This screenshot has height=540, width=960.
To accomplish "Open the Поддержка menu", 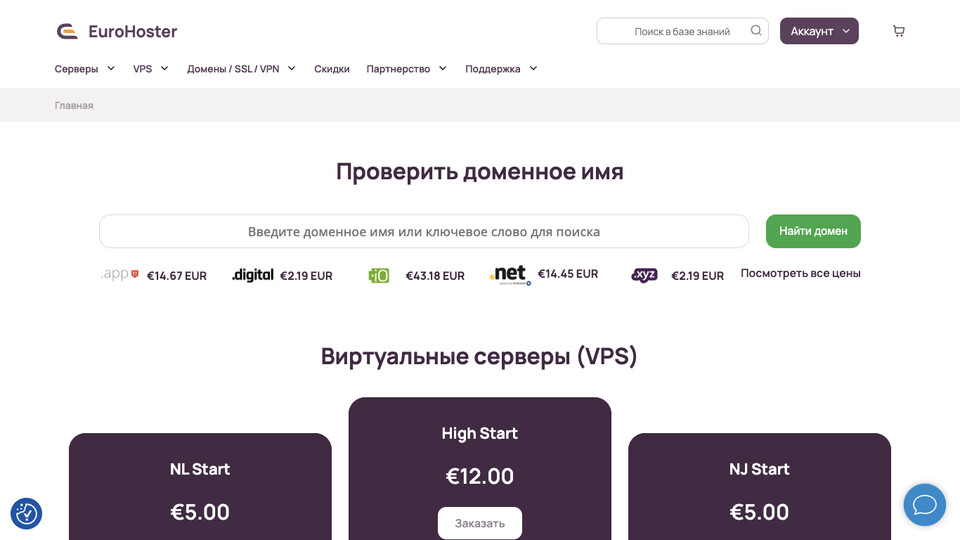I will coord(493,69).
